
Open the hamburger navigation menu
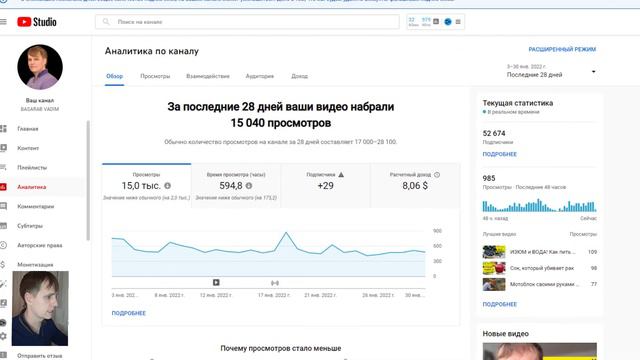3,22
